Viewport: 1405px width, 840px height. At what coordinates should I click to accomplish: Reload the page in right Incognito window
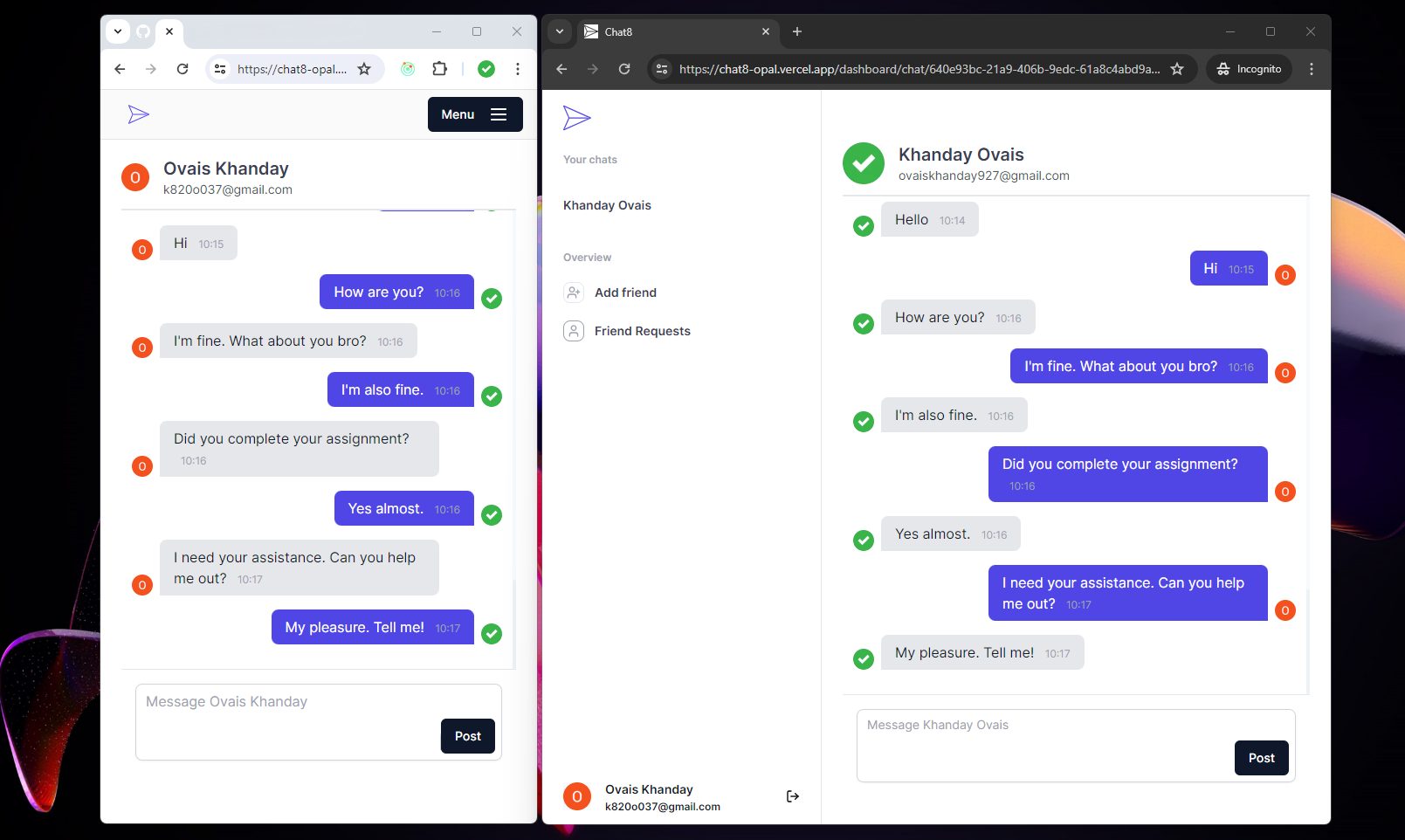click(x=624, y=69)
